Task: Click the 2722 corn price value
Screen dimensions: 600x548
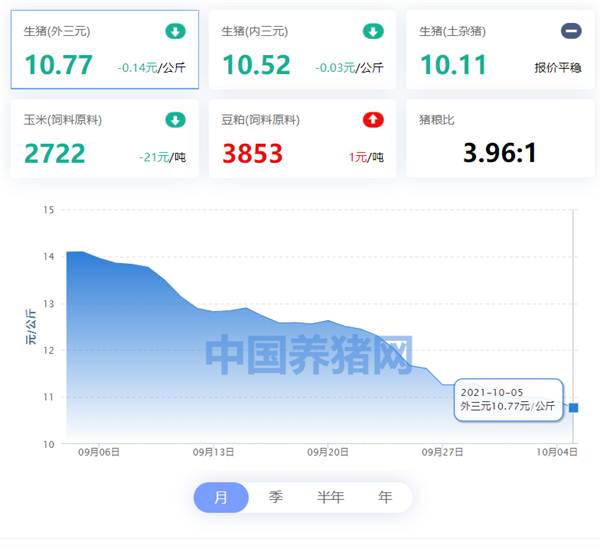Action: tap(55, 153)
